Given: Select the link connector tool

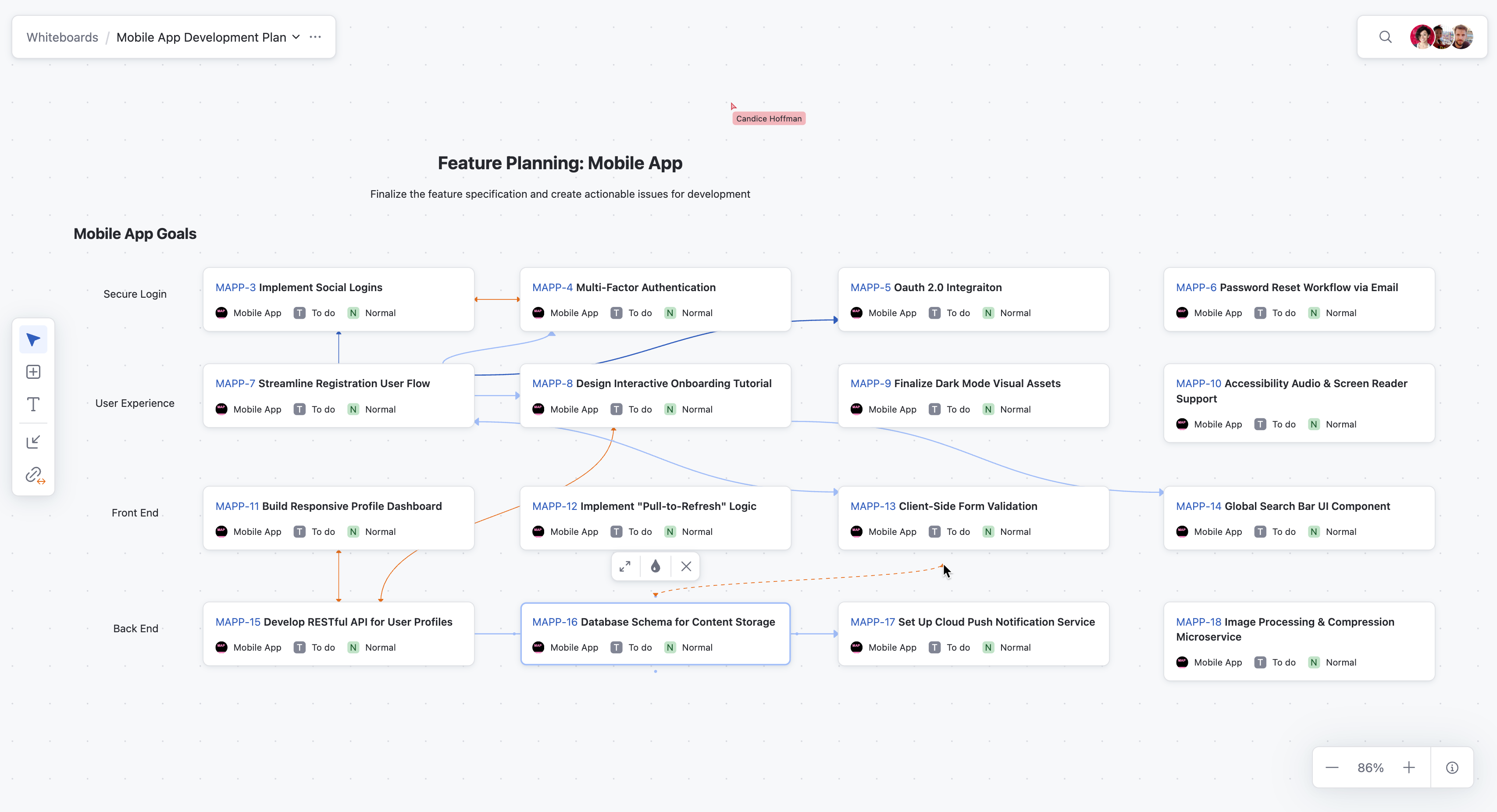Looking at the screenshot, I should pyautogui.click(x=34, y=475).
